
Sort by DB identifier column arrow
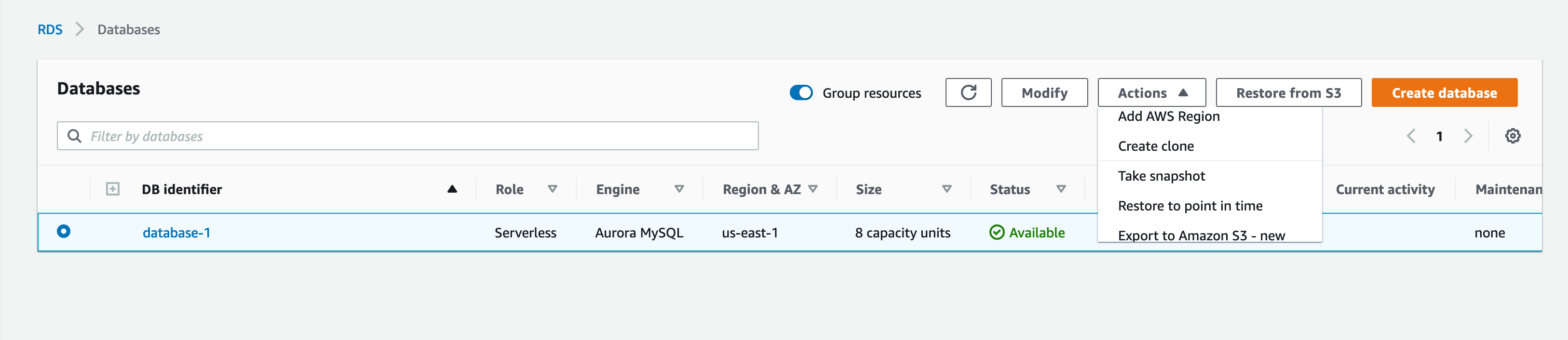coord(452,189)
